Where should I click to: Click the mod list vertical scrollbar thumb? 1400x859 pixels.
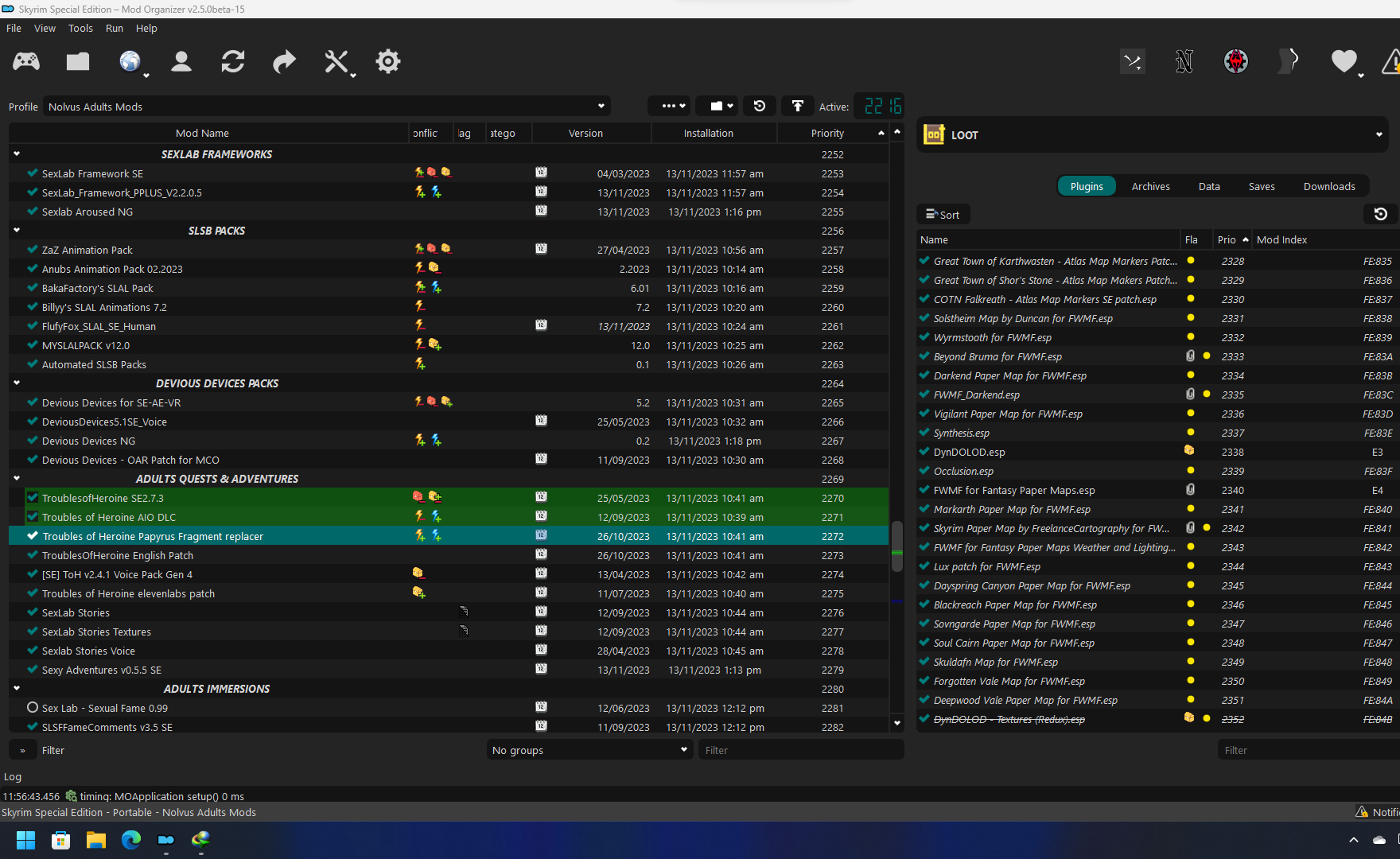pos(897,546)
